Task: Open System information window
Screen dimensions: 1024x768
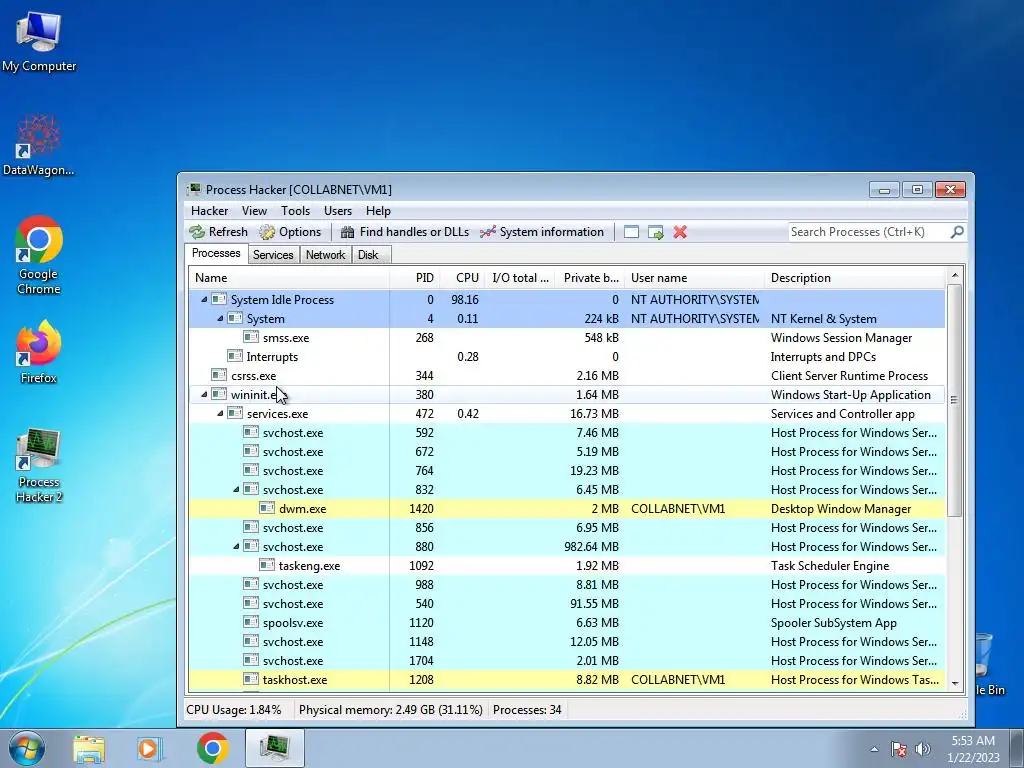Action: point(542,232)
